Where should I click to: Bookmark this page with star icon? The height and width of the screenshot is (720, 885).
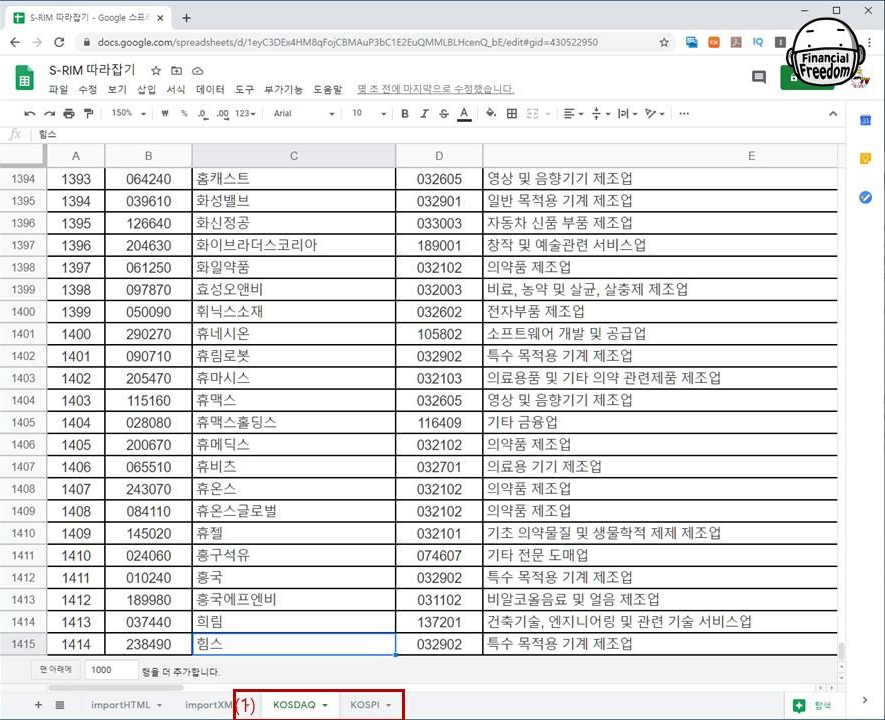coord(664,42)
